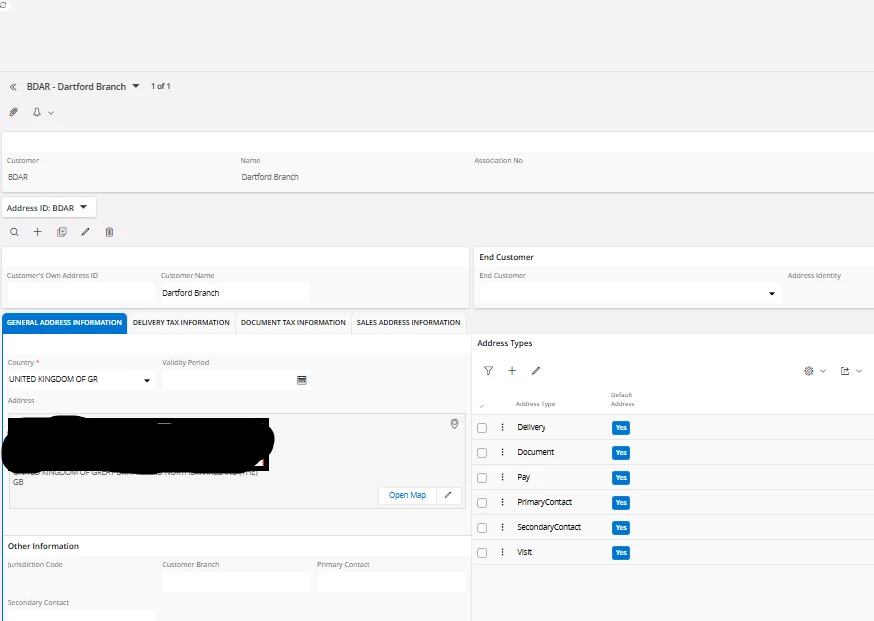This screenshot has height=621, width=874.
Task: Select the Delivery address type text
Action: point(531,427)
